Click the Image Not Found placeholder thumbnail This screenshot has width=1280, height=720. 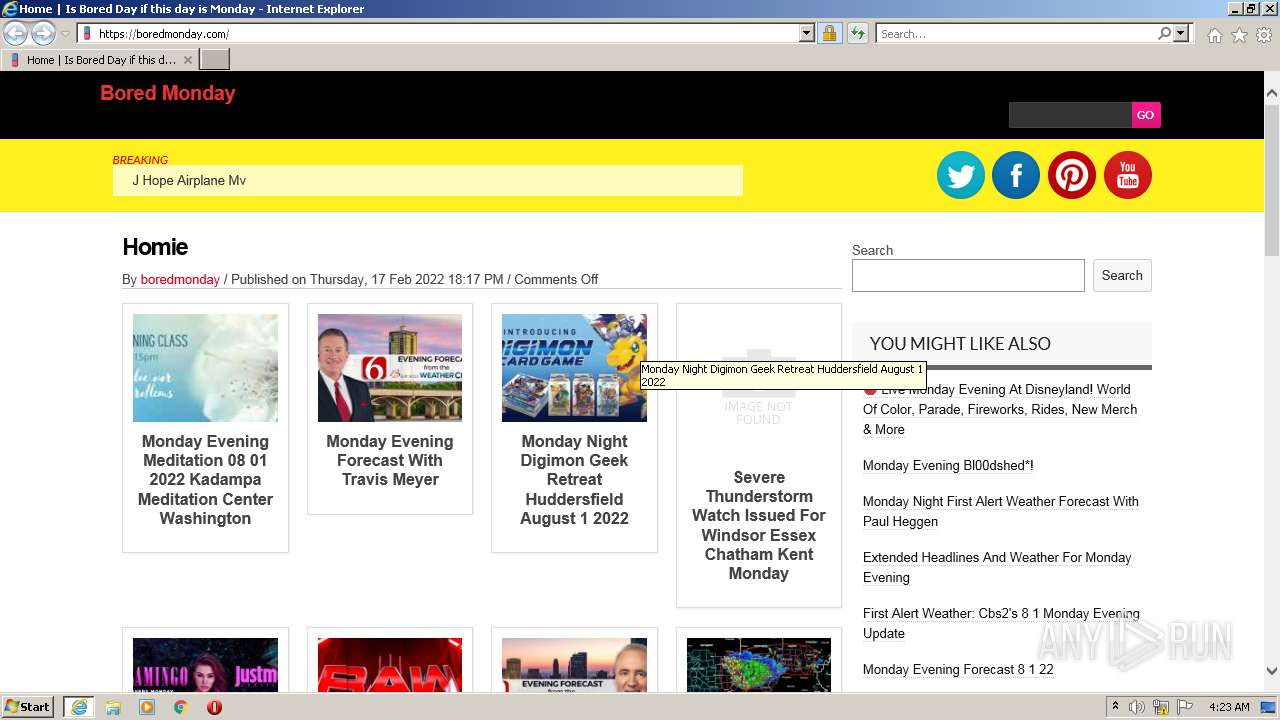pyautogui.click(x=759, y=386)
